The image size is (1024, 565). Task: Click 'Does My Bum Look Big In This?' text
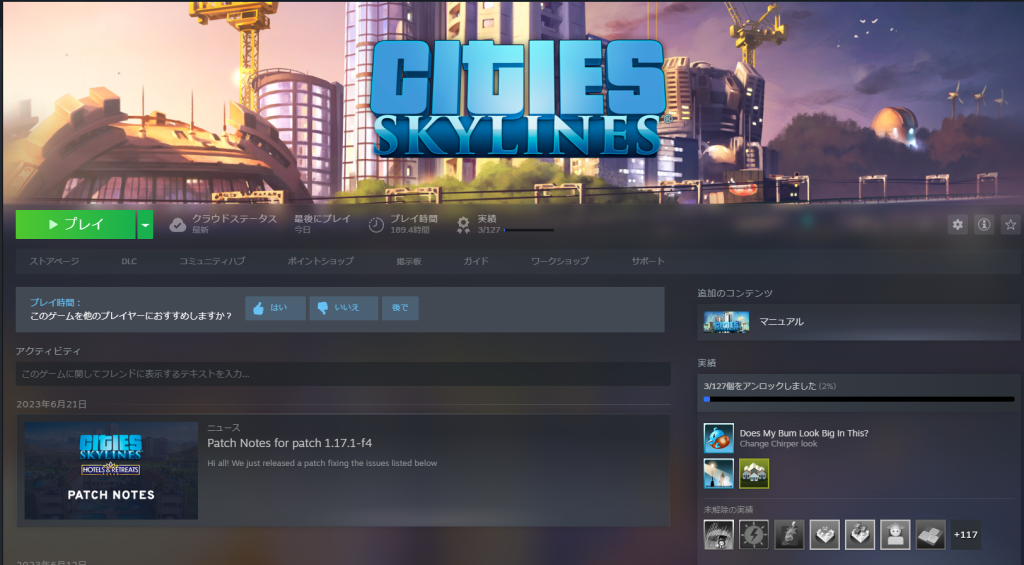[804, 433]
